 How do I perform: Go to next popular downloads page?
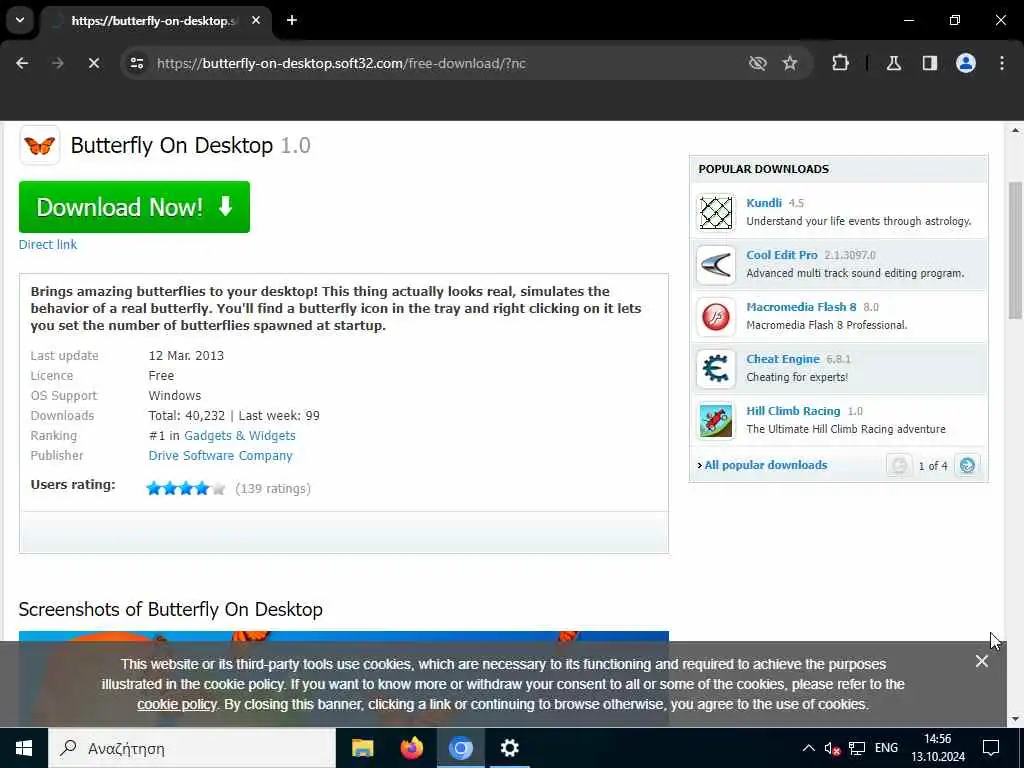967,465
